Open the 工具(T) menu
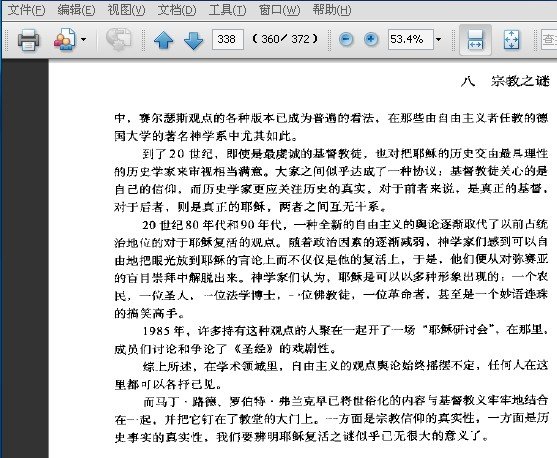Viewport: 557px width, 458px height. pos(227,10)
